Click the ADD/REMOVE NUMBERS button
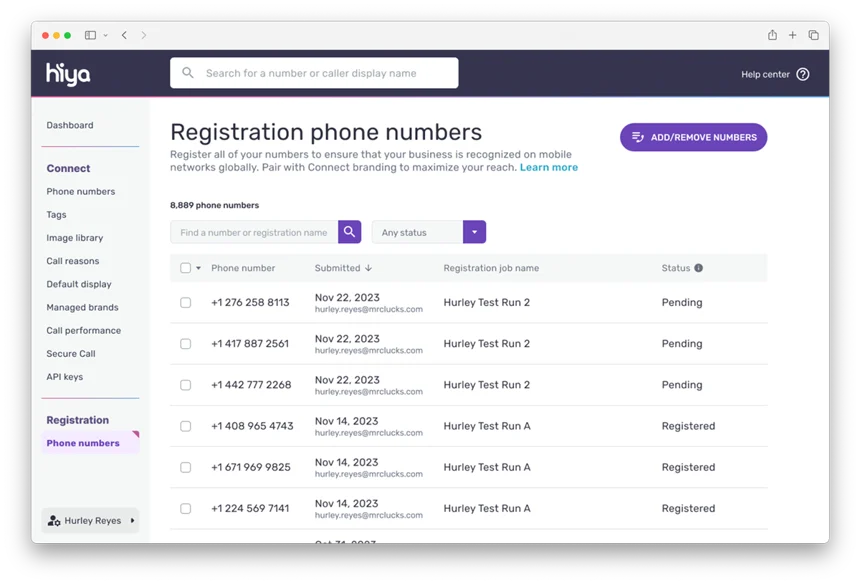This screenshot has width=860, height=584. 693,136
